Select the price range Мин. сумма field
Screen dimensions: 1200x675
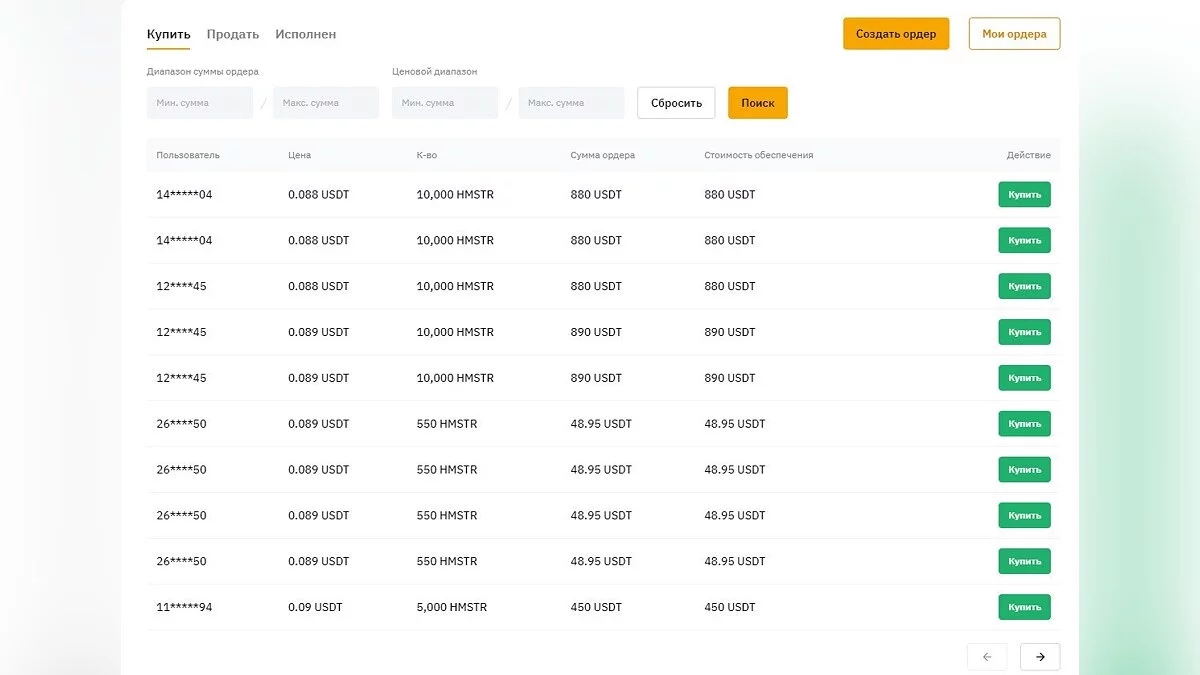[x=445, y=103]
